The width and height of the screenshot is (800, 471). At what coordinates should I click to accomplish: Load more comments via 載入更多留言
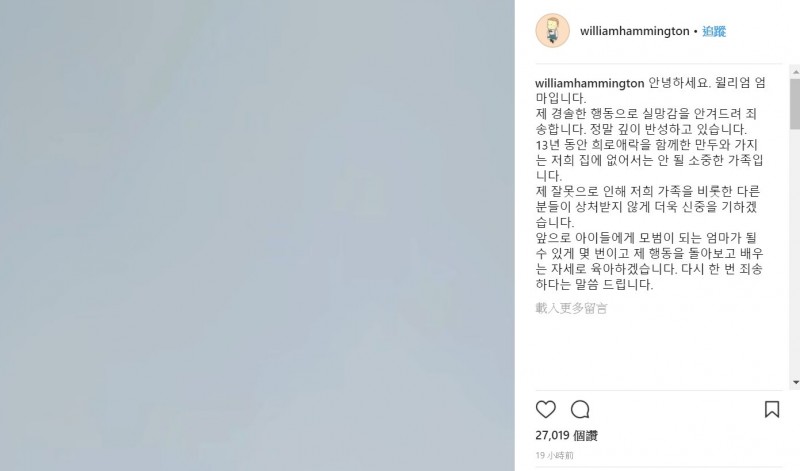[x=571, y=308]
